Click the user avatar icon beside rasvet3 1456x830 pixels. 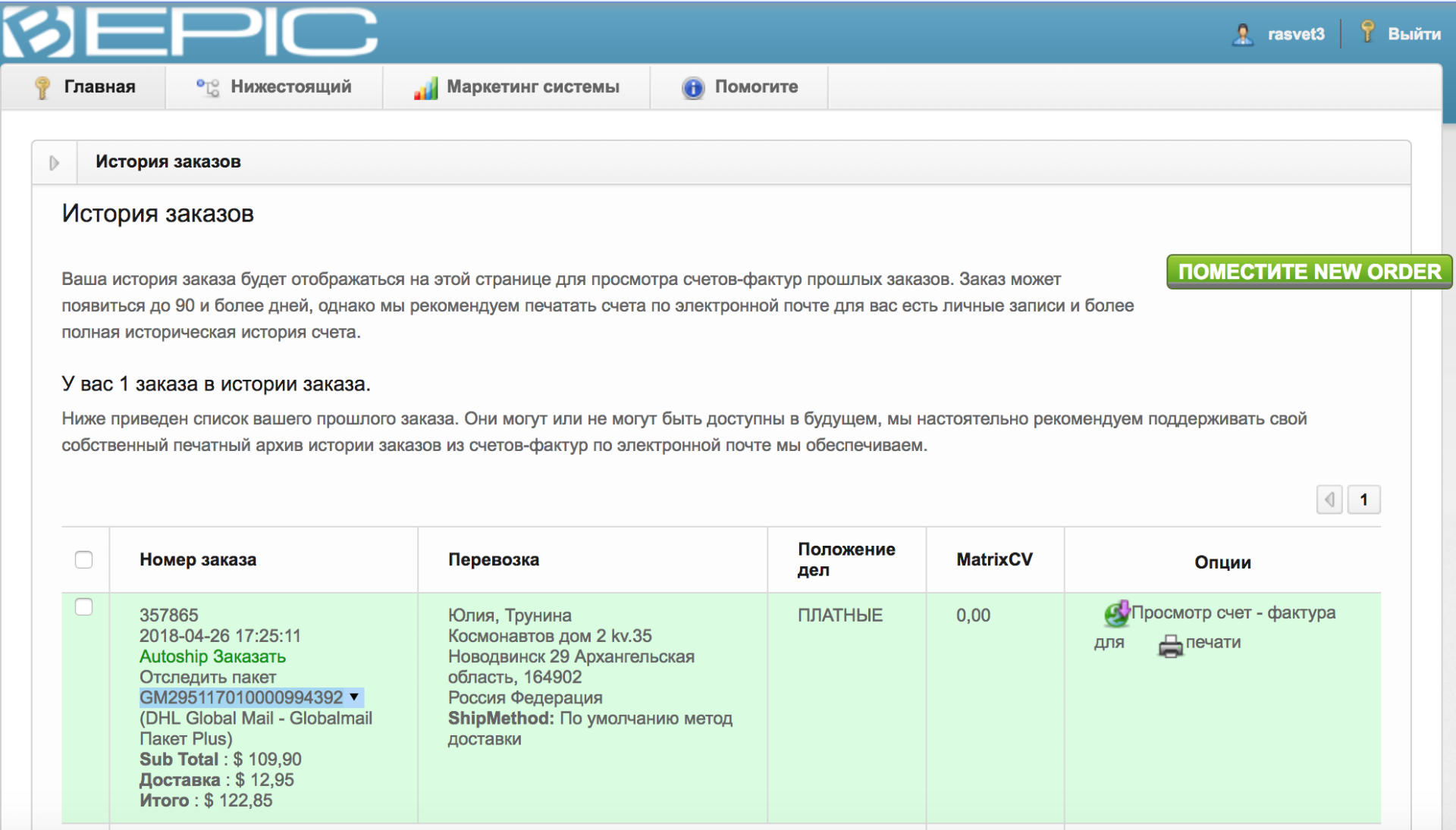click(1242, 34)
